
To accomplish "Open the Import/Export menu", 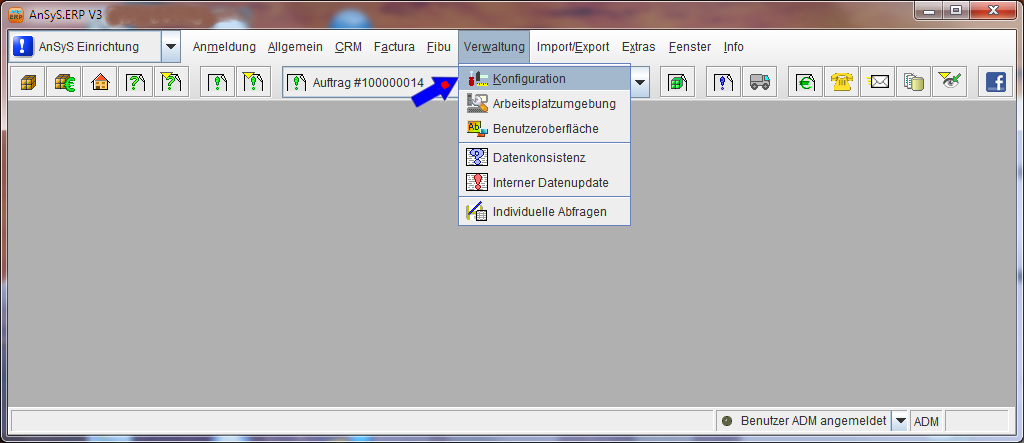I will click(572, 47).
